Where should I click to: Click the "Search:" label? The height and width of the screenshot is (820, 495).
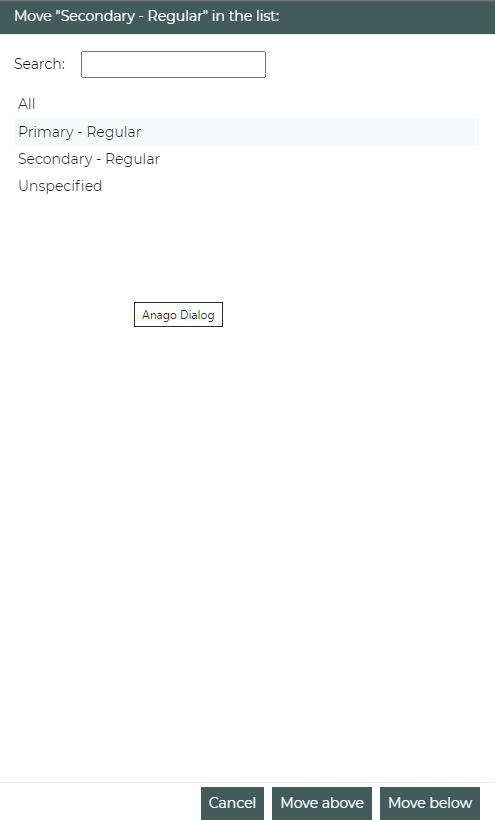click(40, 64)
